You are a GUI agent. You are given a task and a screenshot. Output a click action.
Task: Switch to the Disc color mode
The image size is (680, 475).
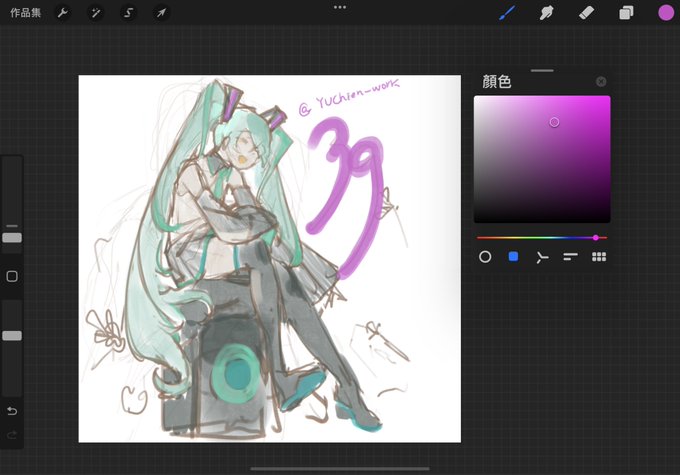[x=485, y=257]
